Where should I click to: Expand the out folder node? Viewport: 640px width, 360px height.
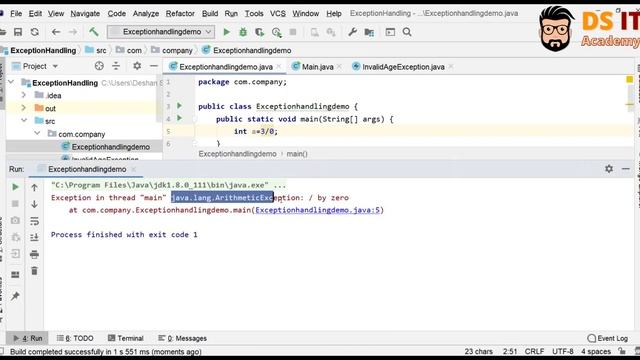24,108
